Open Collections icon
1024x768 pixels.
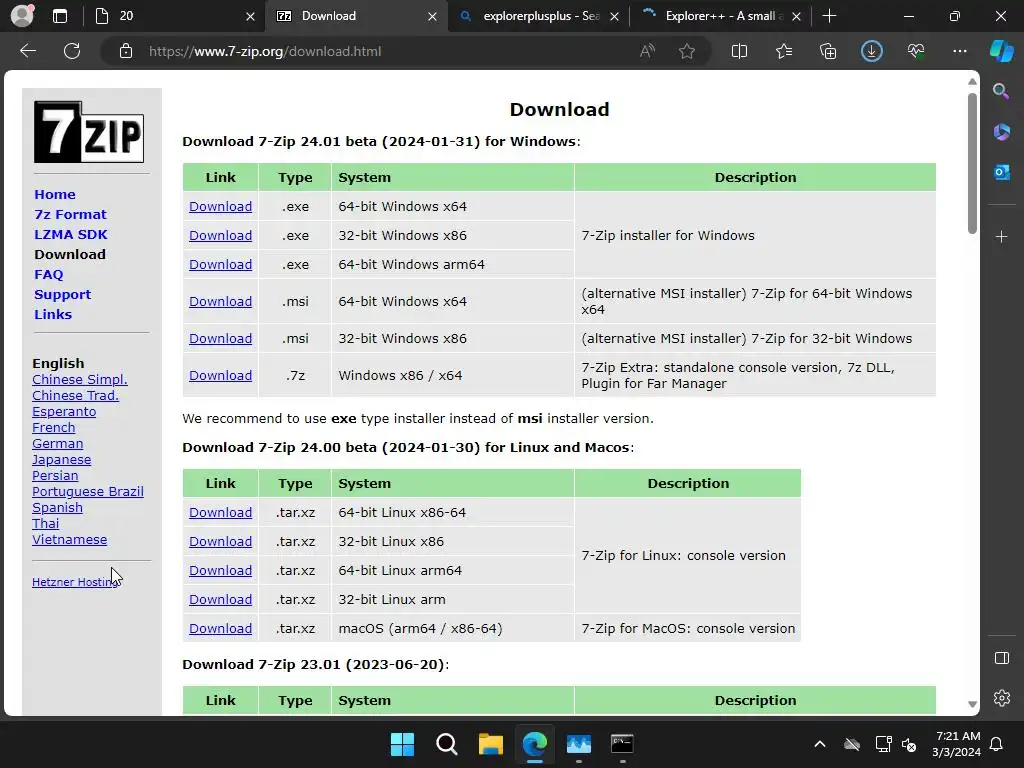point(828,51)
